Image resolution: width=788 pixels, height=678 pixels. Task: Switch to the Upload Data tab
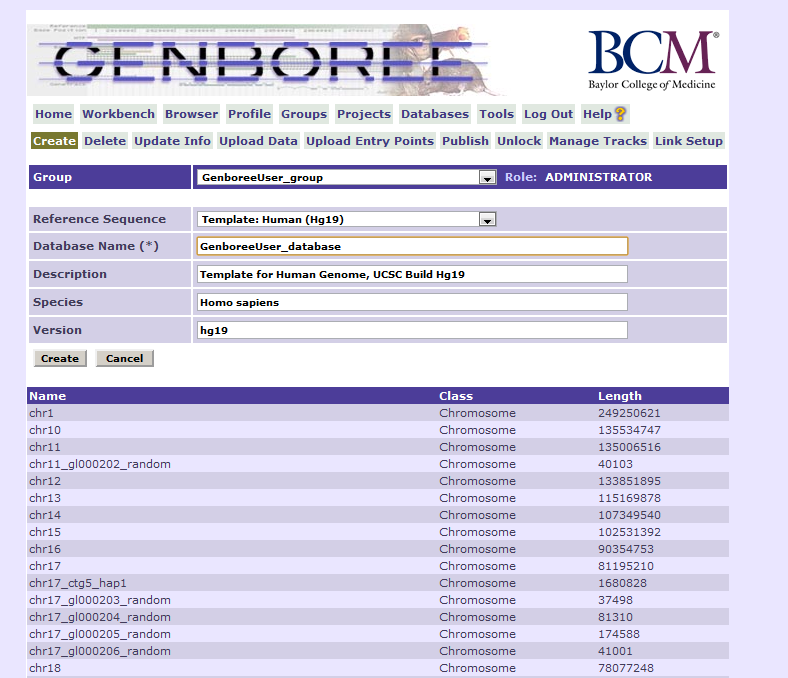(258, 141)
